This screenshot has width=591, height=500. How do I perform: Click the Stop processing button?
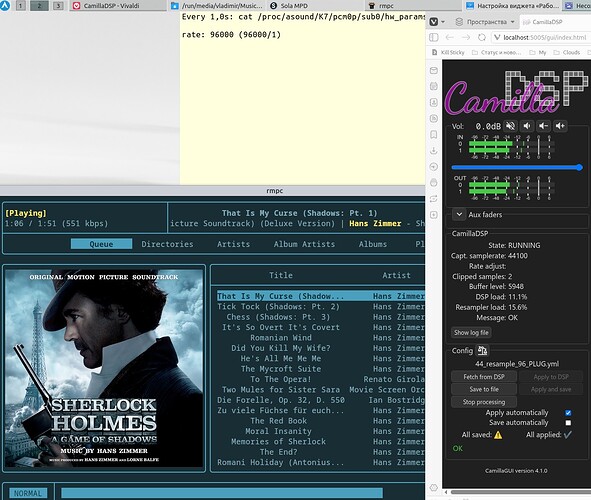484,402
